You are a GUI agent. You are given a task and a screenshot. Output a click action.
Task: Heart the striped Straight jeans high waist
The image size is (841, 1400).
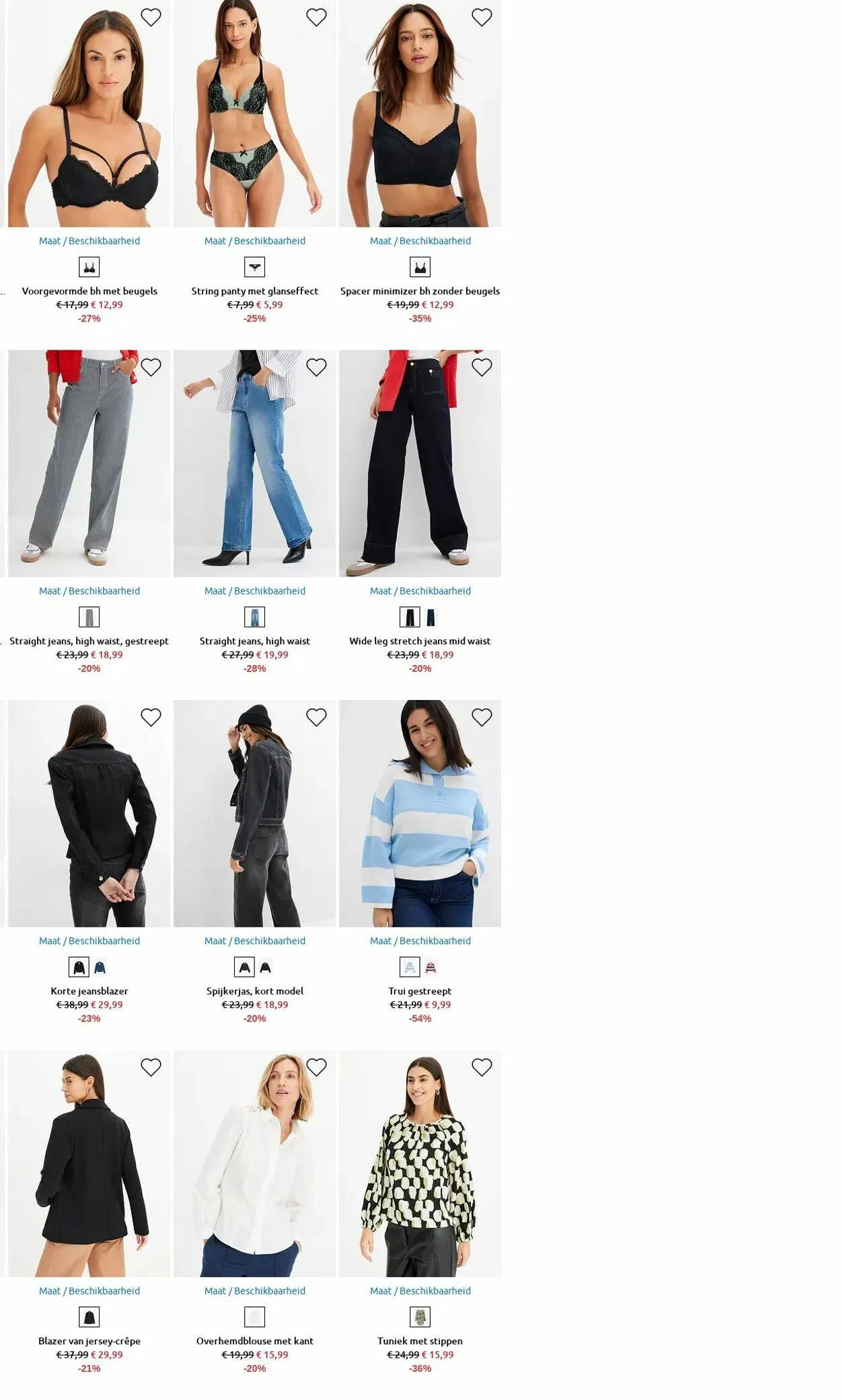(151, 367)
